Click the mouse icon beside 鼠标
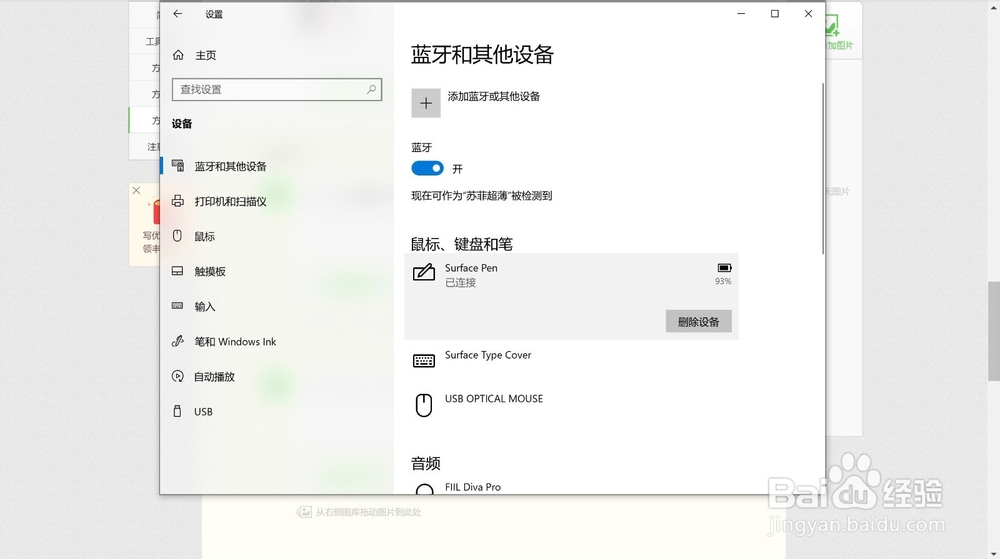The height and width of the screenshot is (559, 1000). click(177, 236)
